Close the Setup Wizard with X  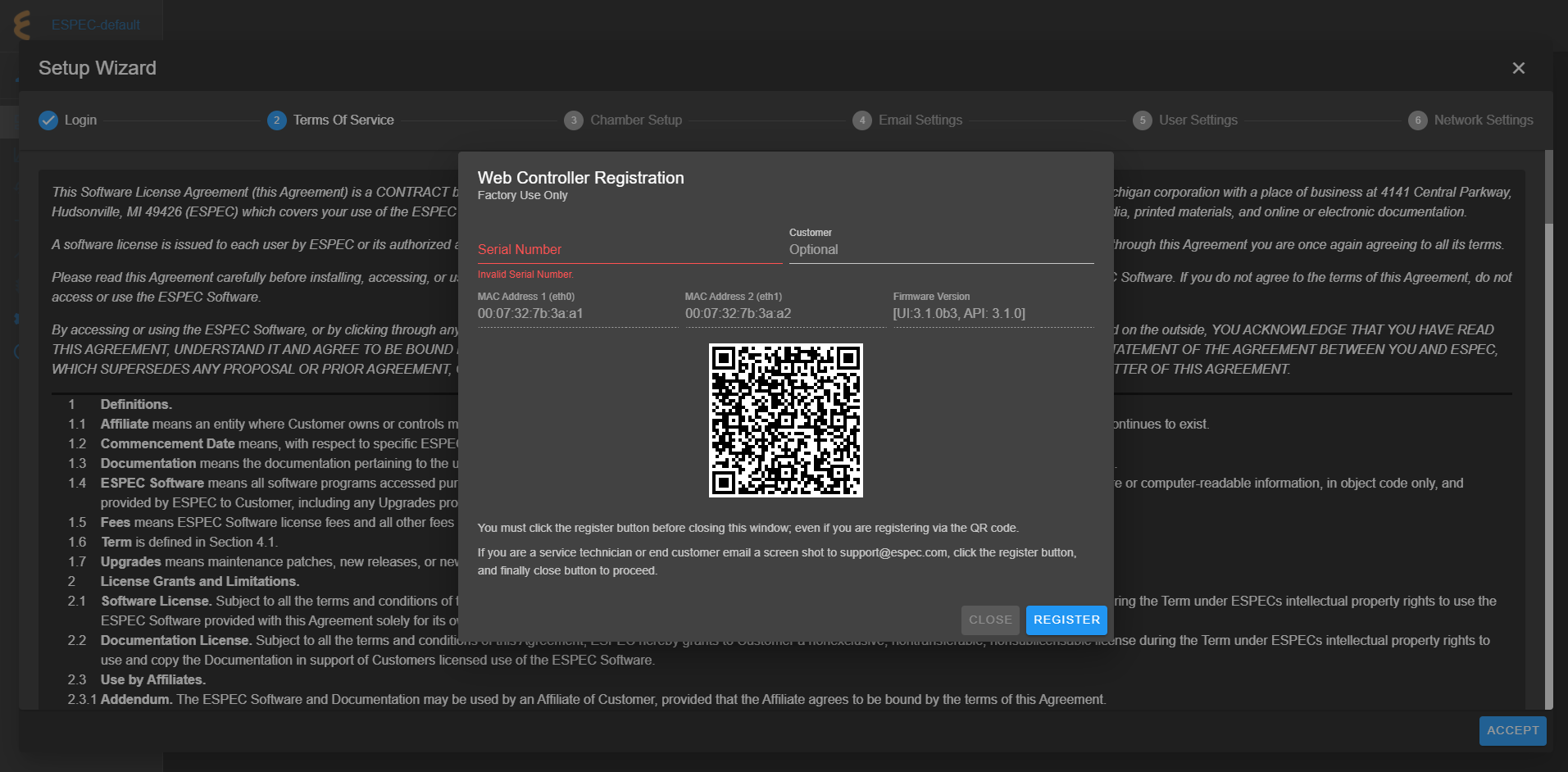[1518, 68]
